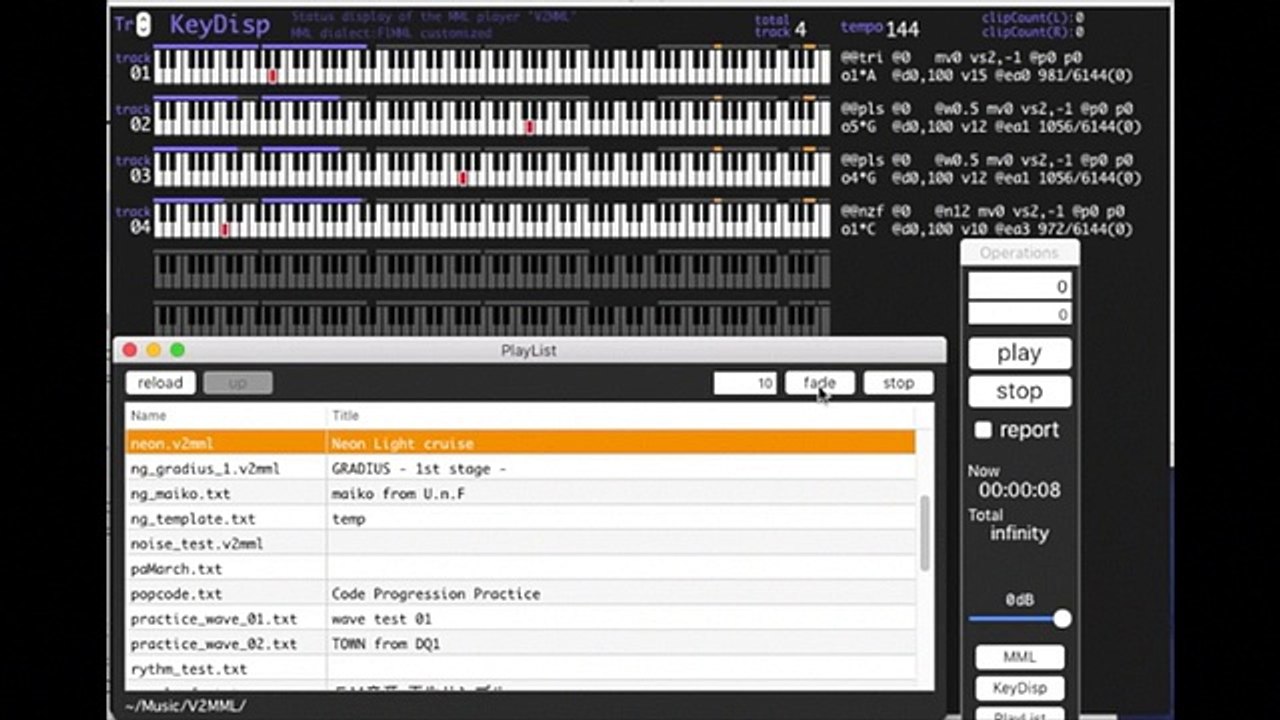
Task: Click the PlayList stop button
Action: pos(898,383)
